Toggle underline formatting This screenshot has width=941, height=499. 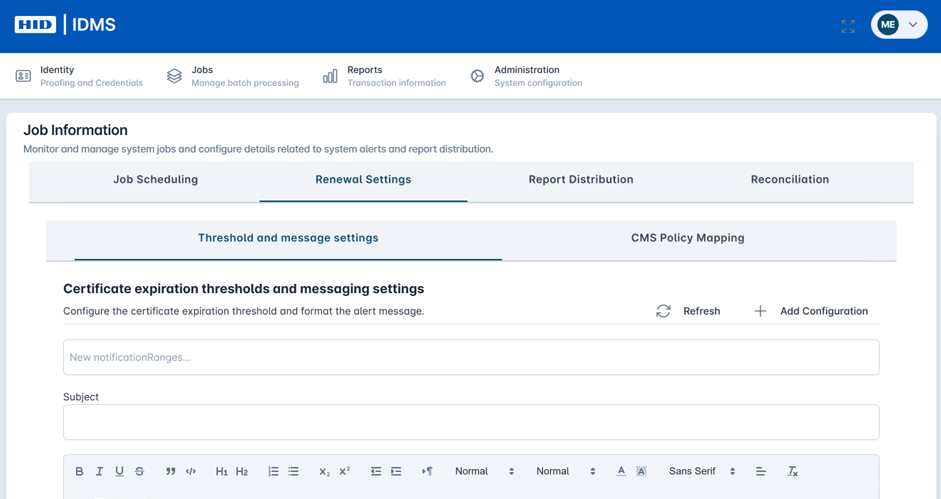click(119, 471)
